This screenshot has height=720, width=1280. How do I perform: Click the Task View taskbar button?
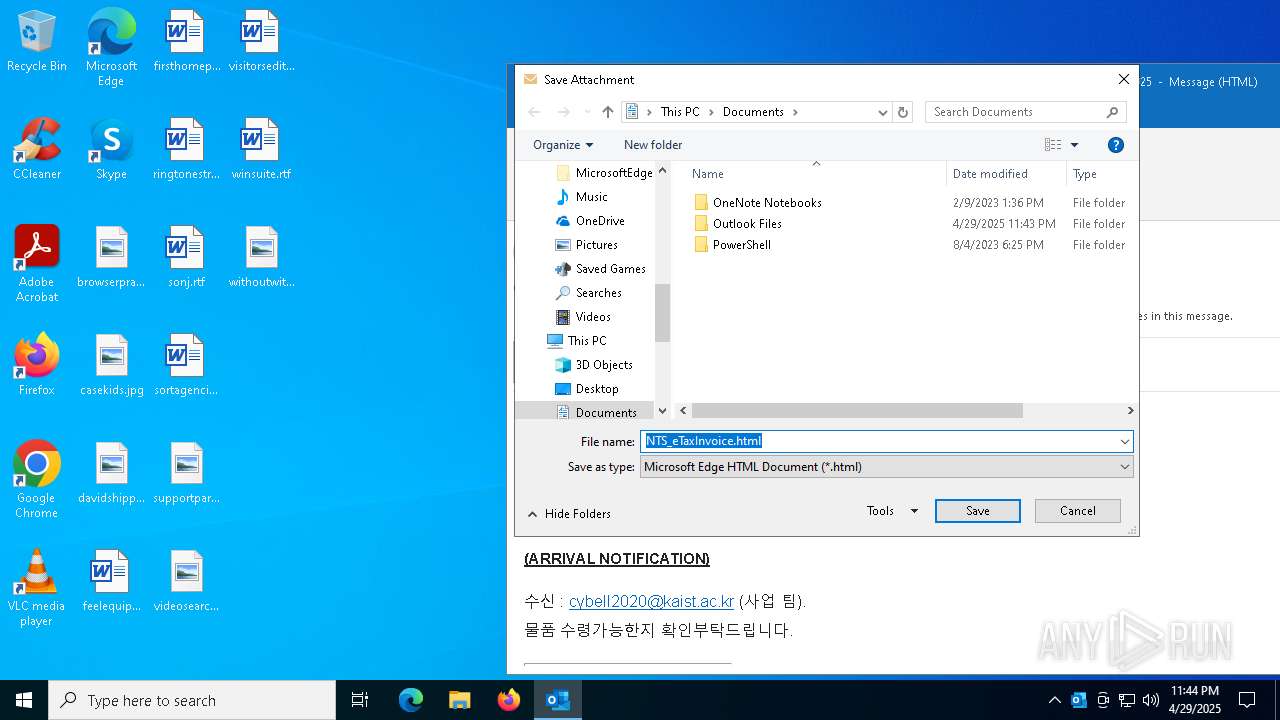(360, 700)
